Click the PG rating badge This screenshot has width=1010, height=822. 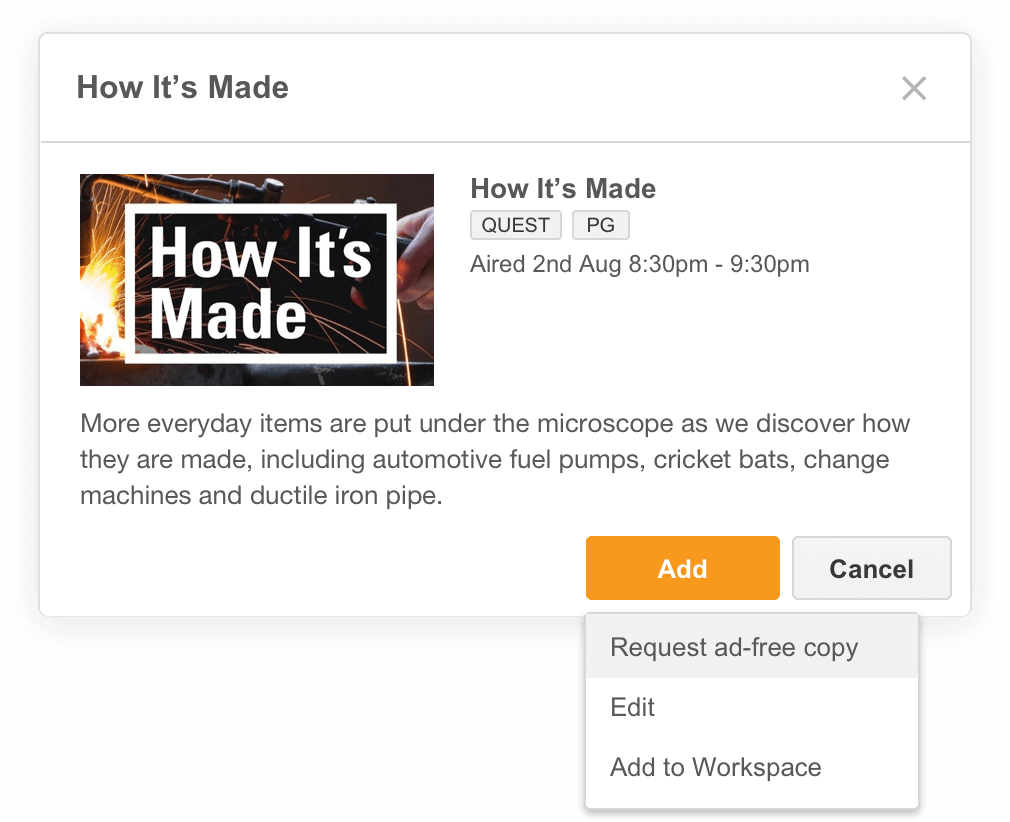tap(600, 225)
